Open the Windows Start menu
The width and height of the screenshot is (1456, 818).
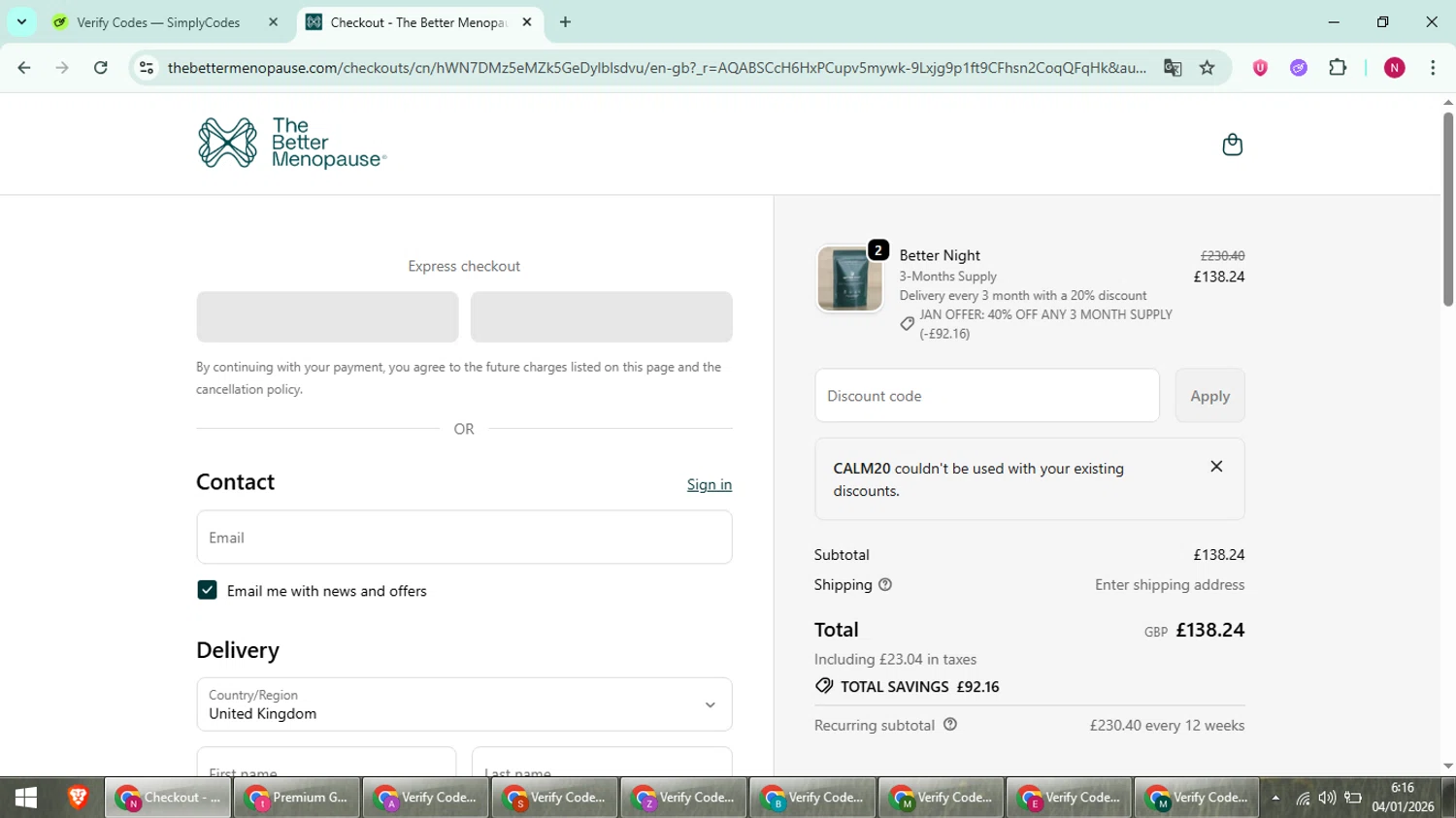pyautogui.click(x=26, y=798)
